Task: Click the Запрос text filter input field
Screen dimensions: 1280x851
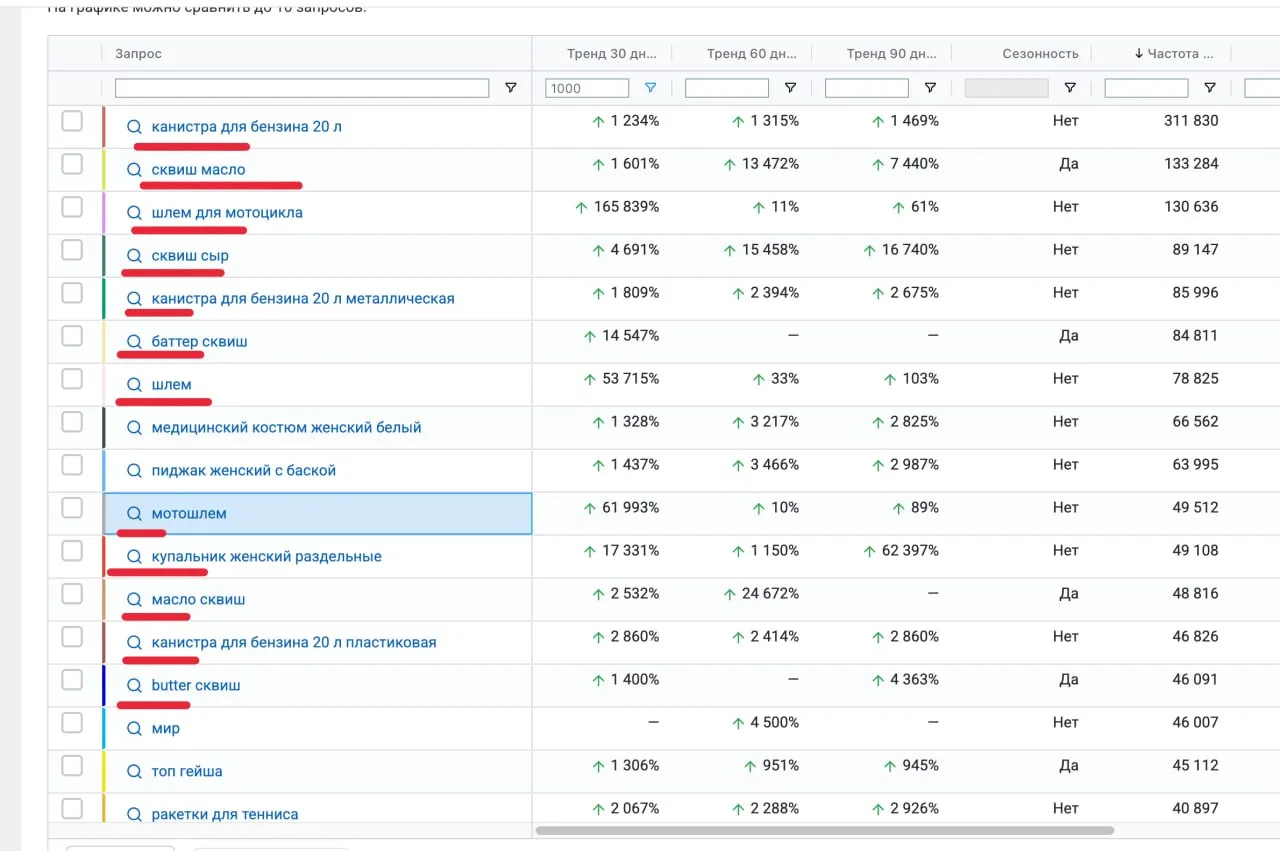Action: (302, 88)
